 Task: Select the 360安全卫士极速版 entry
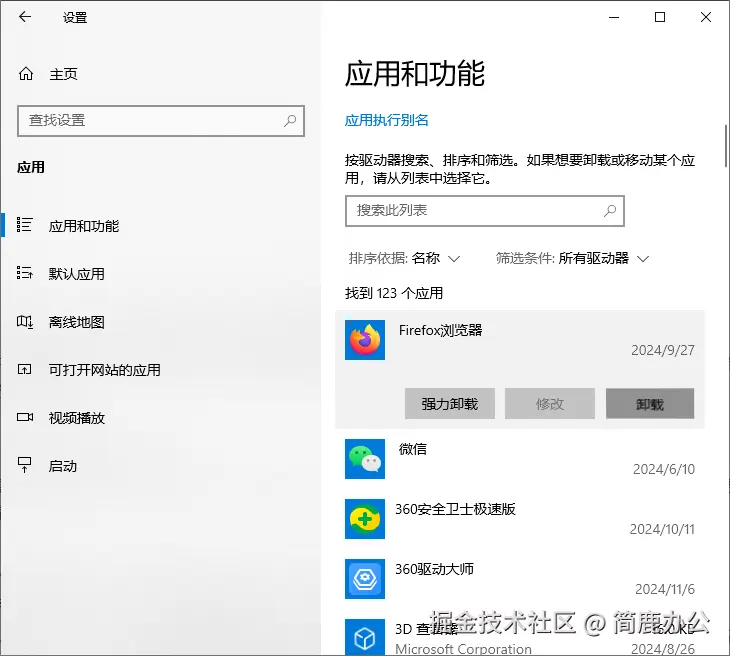(520, 519)
